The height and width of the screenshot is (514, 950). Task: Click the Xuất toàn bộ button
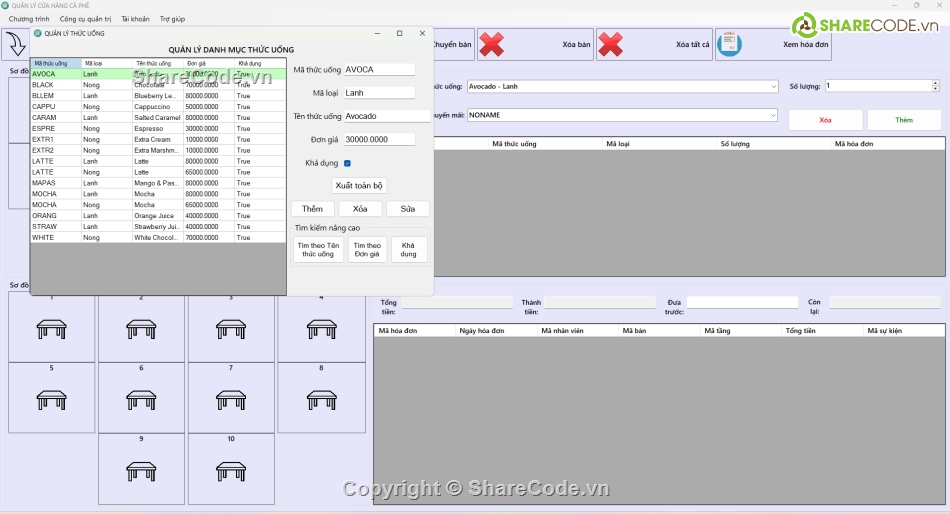[359, 186]
